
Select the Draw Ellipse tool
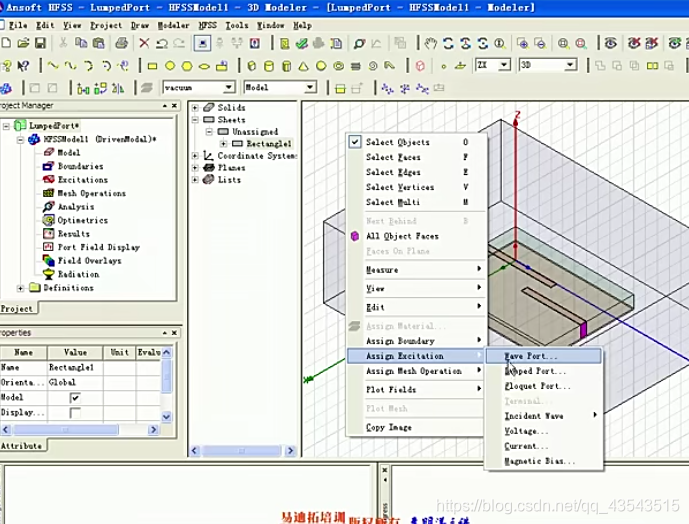click(204, 66)
